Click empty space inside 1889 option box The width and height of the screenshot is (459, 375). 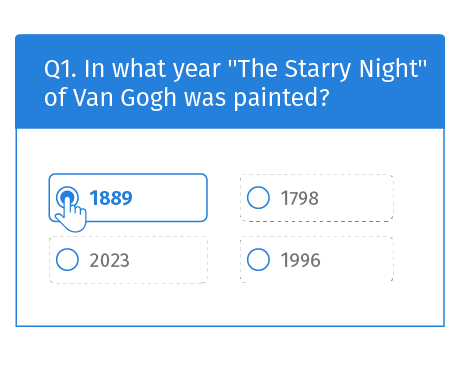tap(170, 198)
